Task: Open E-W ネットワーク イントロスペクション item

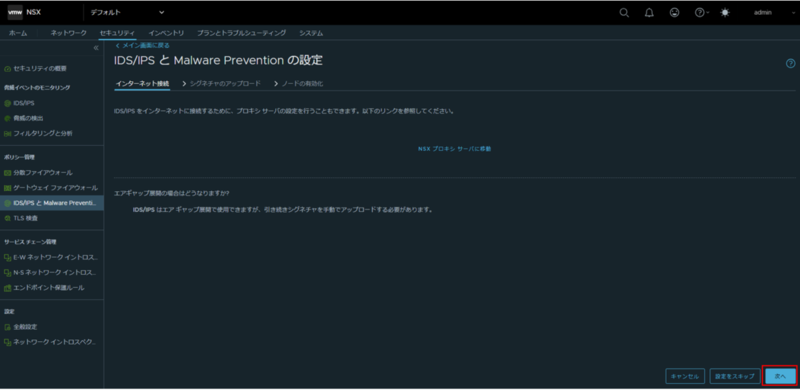Action: pos(55,257)
